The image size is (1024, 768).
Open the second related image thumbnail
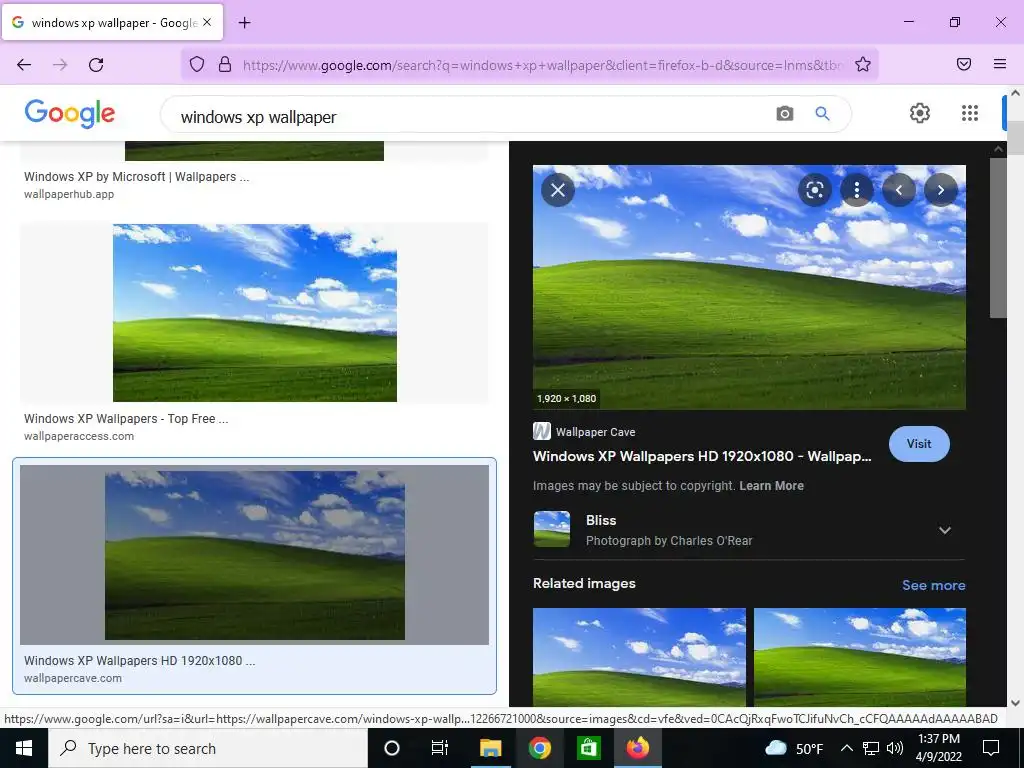pyautogui.click(x=859, y=656)
